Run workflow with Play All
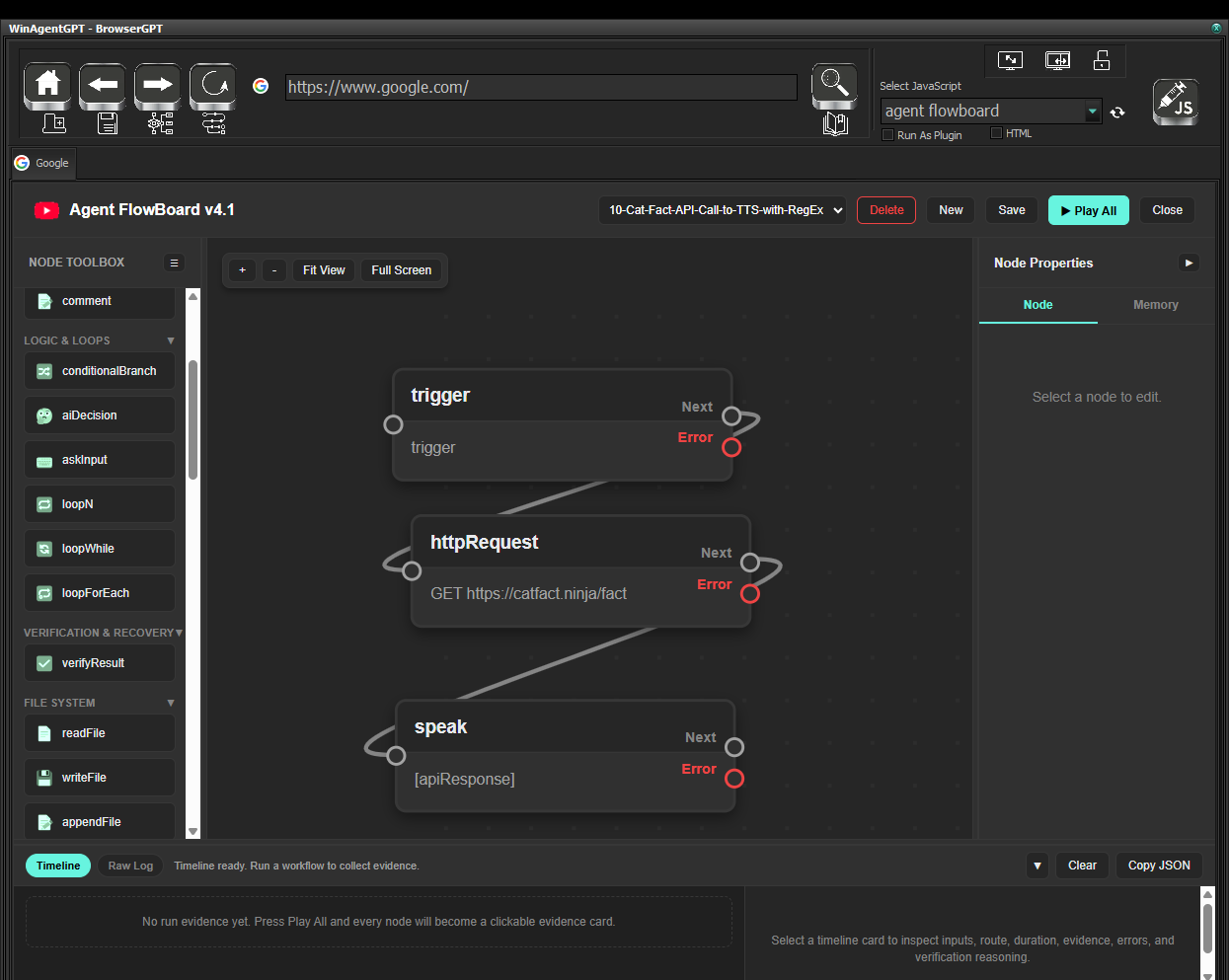Screen dimensions: 1229x980 (x=1089, y=210)
